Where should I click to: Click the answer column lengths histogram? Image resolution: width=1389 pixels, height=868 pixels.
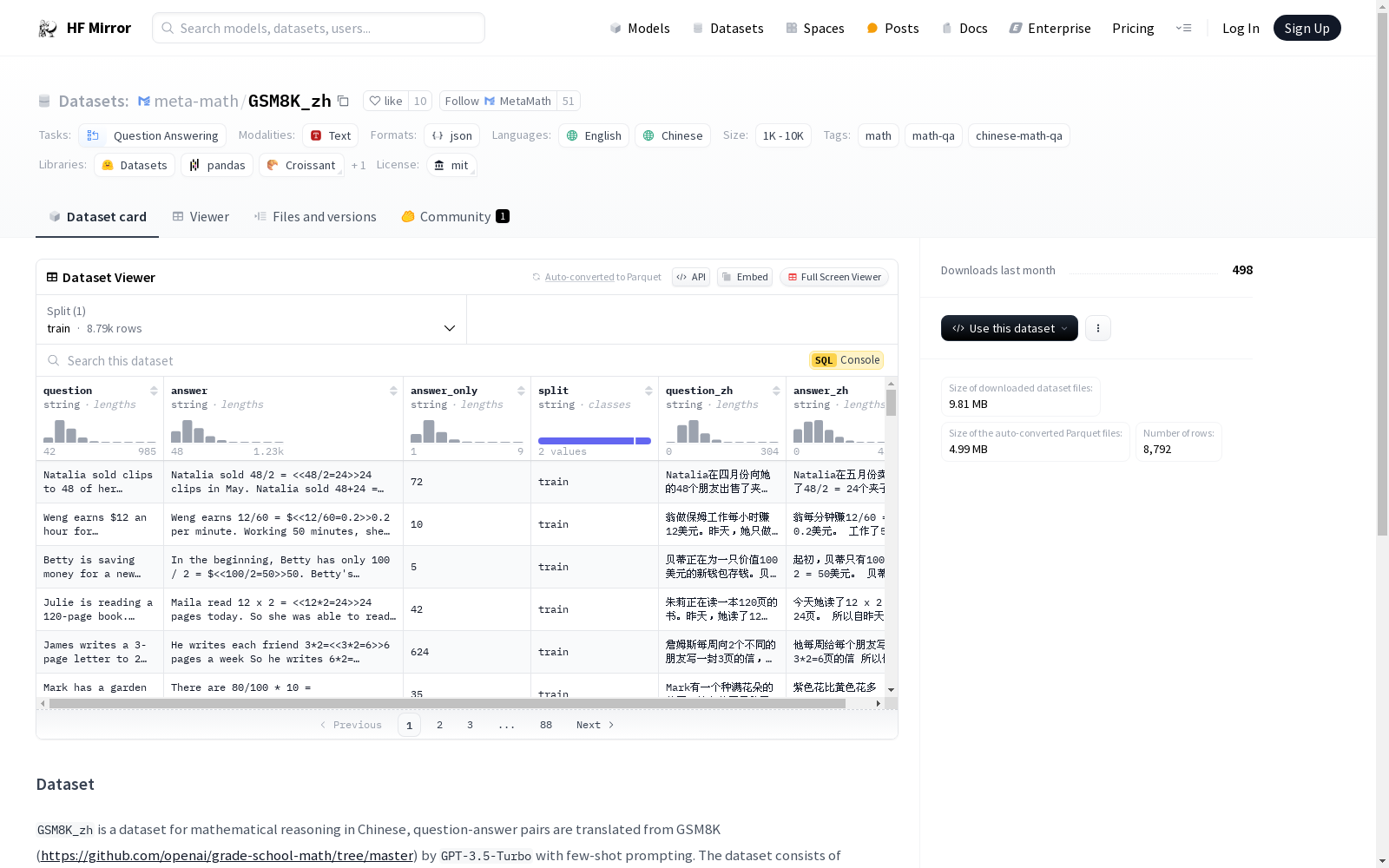(227, 431)
